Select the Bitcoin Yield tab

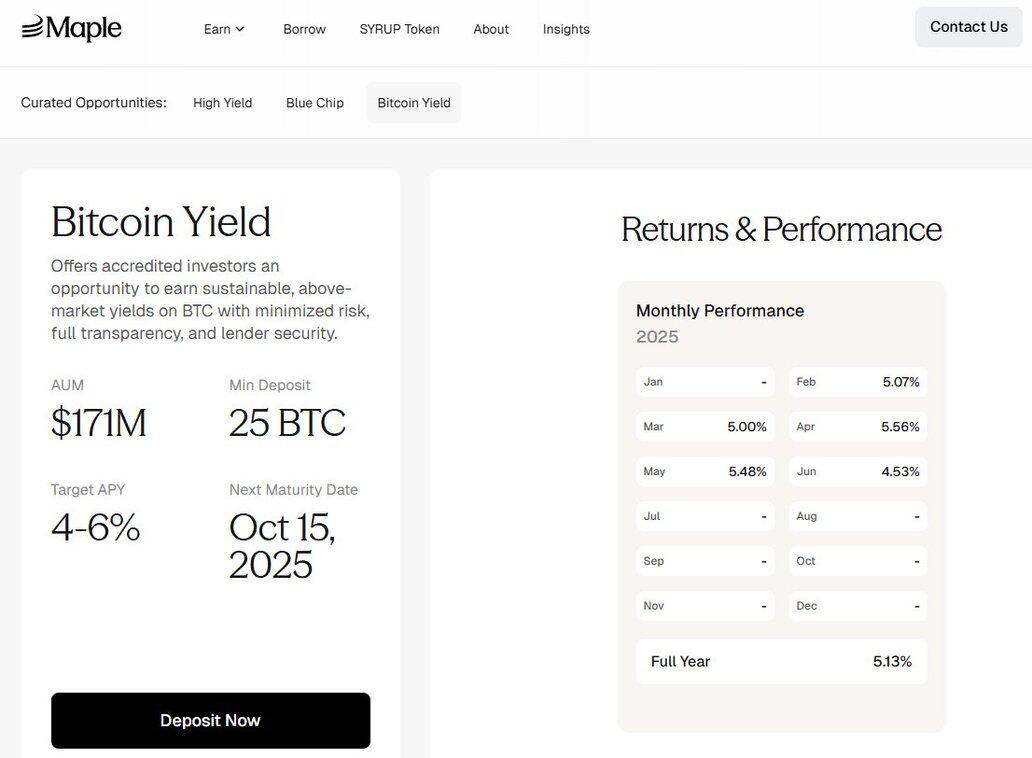pos(414,103)
